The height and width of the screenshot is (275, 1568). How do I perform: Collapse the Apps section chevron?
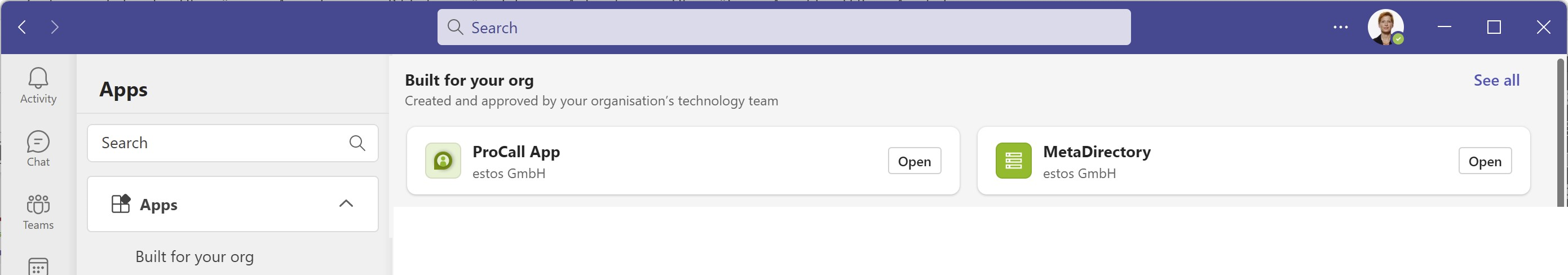346,204
